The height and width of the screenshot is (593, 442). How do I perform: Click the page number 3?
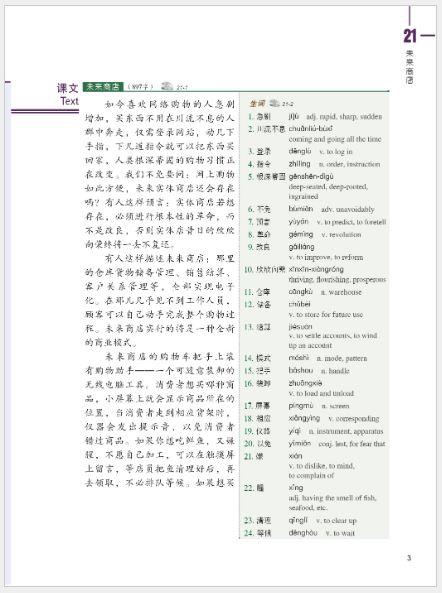(x=409, y=558)
